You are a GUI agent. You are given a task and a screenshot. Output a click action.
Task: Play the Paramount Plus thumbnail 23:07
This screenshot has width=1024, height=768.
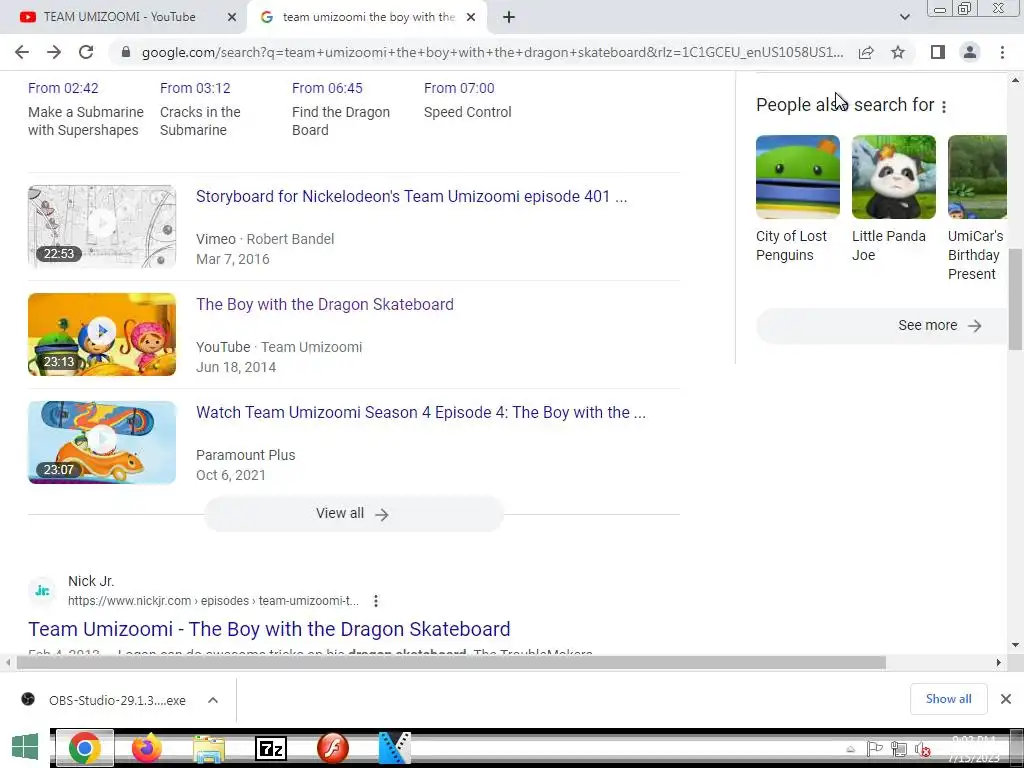(x=102, y=442)
